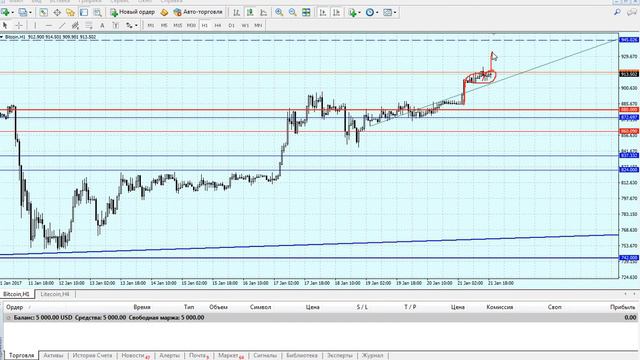The height and width of the screenshot is (360, 640).
Task: Toggle the Data Window crosshair icon
Action: [x=57, y=13]
